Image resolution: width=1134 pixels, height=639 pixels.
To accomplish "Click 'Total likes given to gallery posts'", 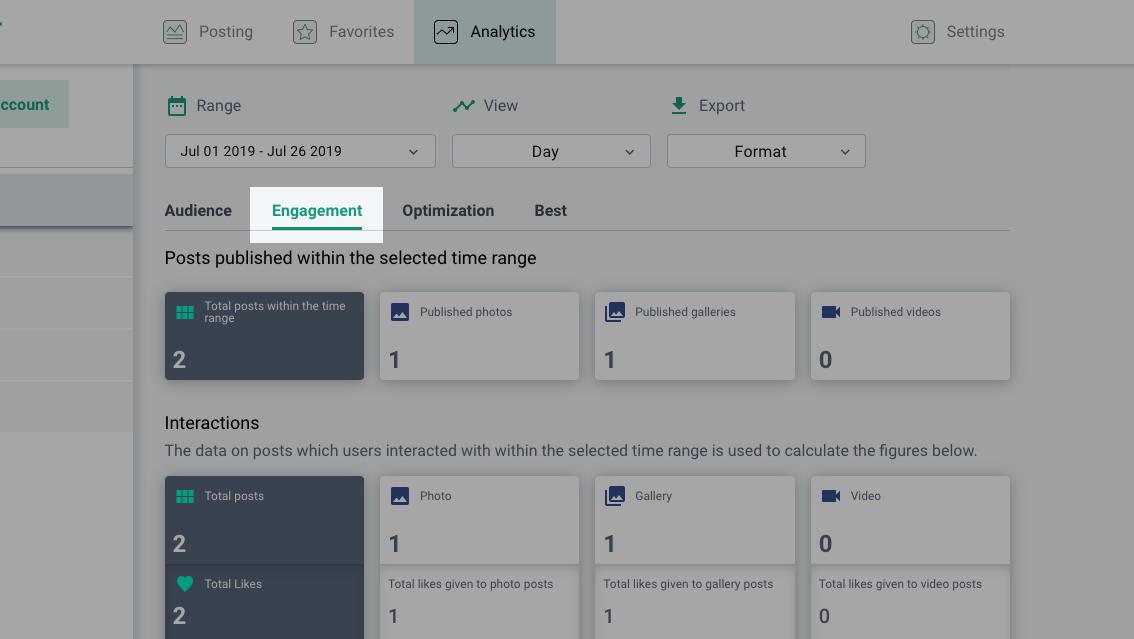I will point(688,584).
